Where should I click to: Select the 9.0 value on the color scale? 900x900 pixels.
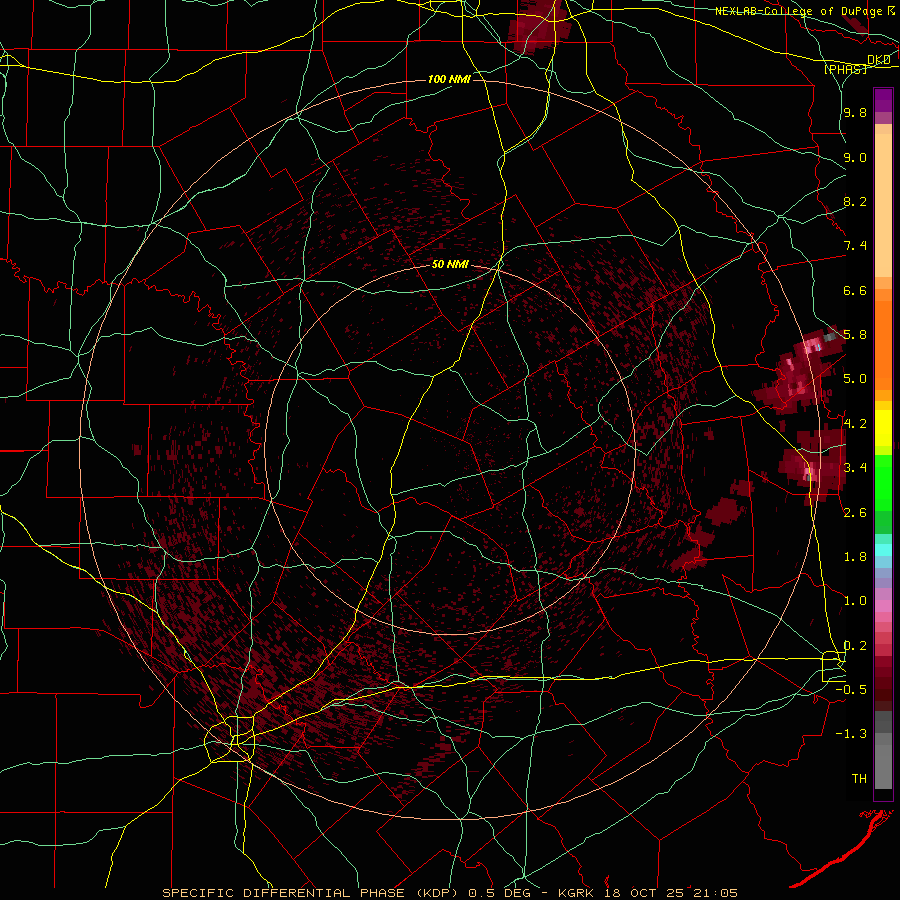855,157
